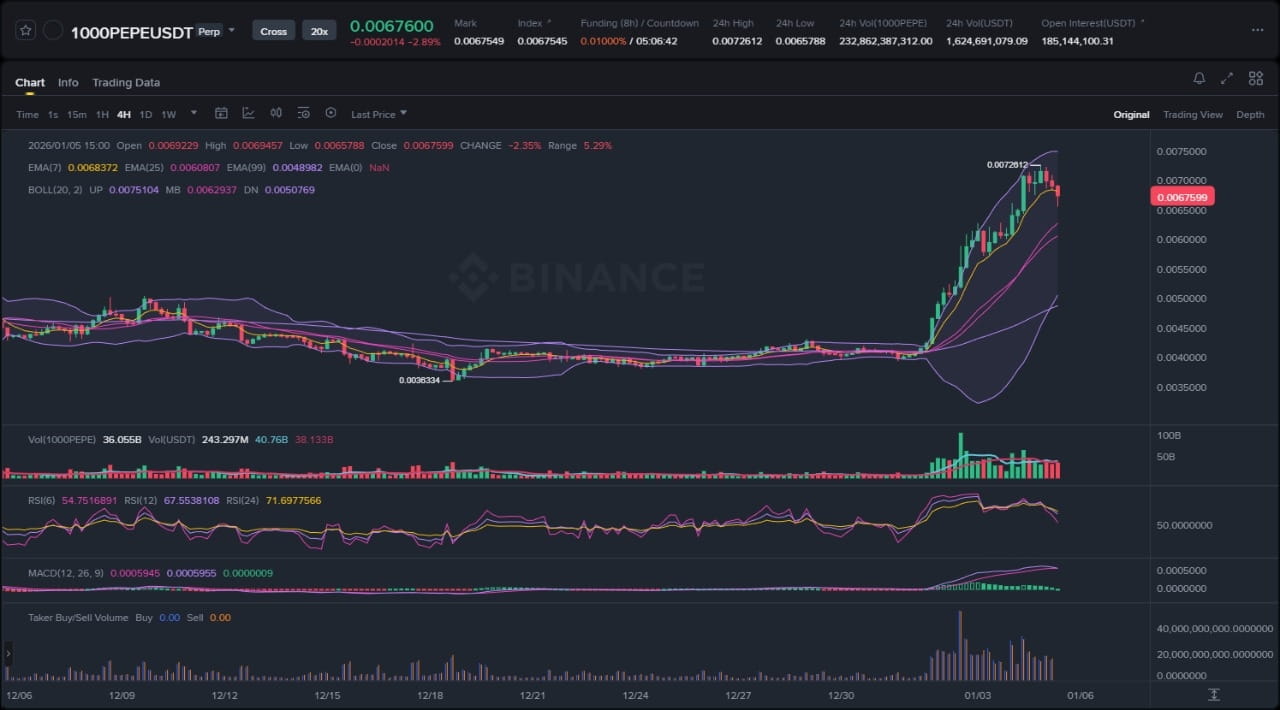Image resolution: width=1280 pixels, height=710 pixels.
Task: Click the Index price label
Action: 529,22
